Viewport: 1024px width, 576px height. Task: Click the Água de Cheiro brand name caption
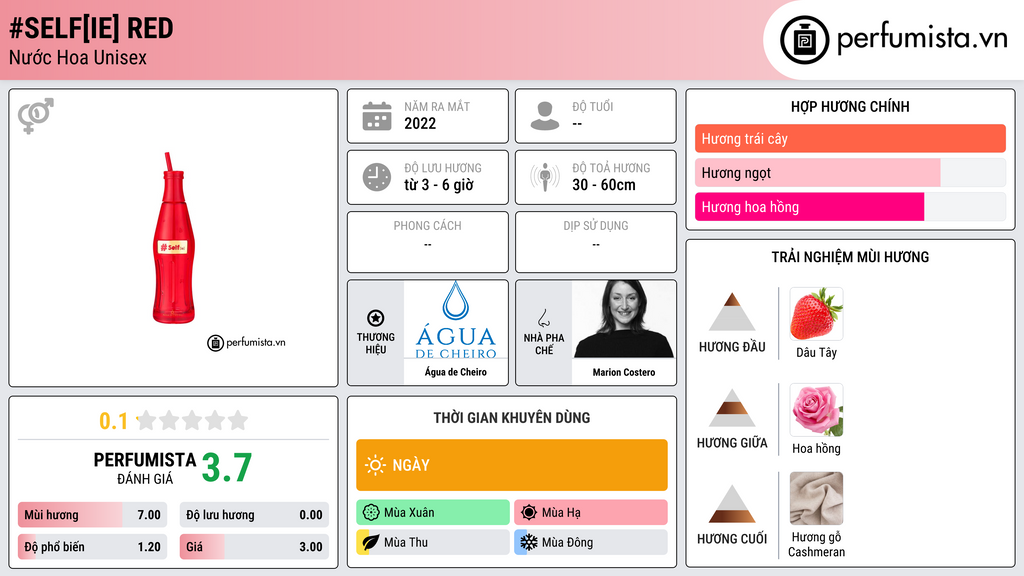(x=456, y=372)
